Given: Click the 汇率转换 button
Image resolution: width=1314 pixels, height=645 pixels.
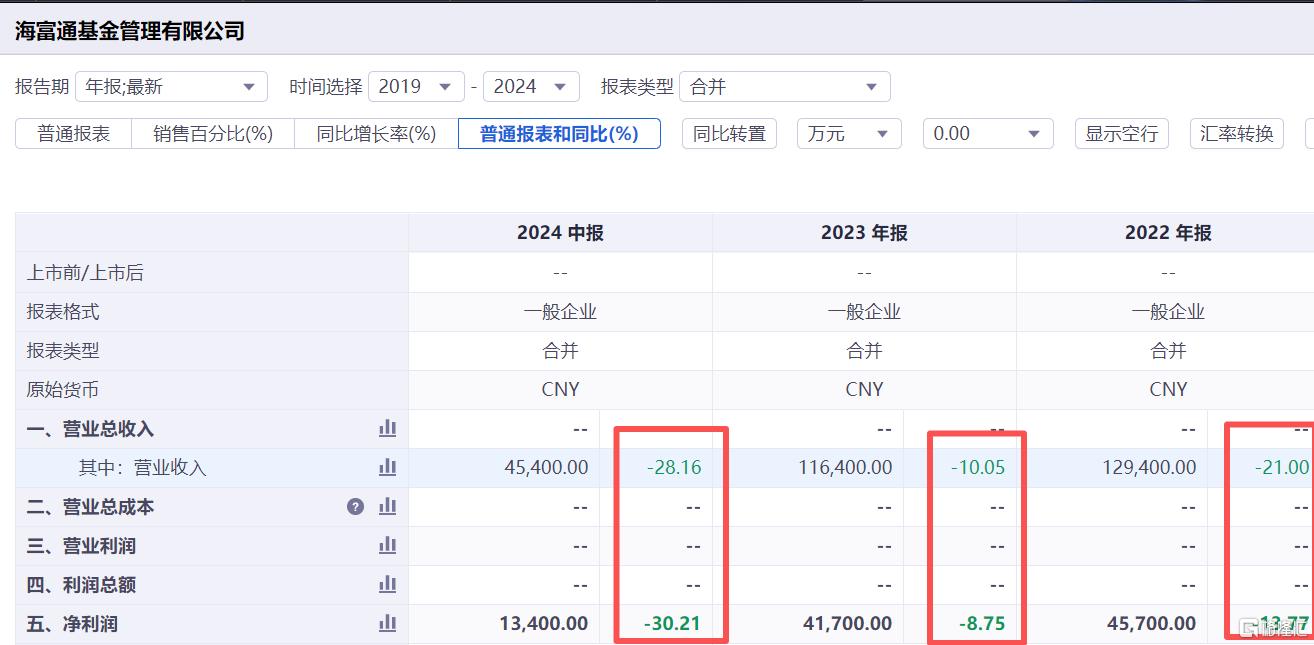Looking at the screenshot, I should coord(1237,134).
